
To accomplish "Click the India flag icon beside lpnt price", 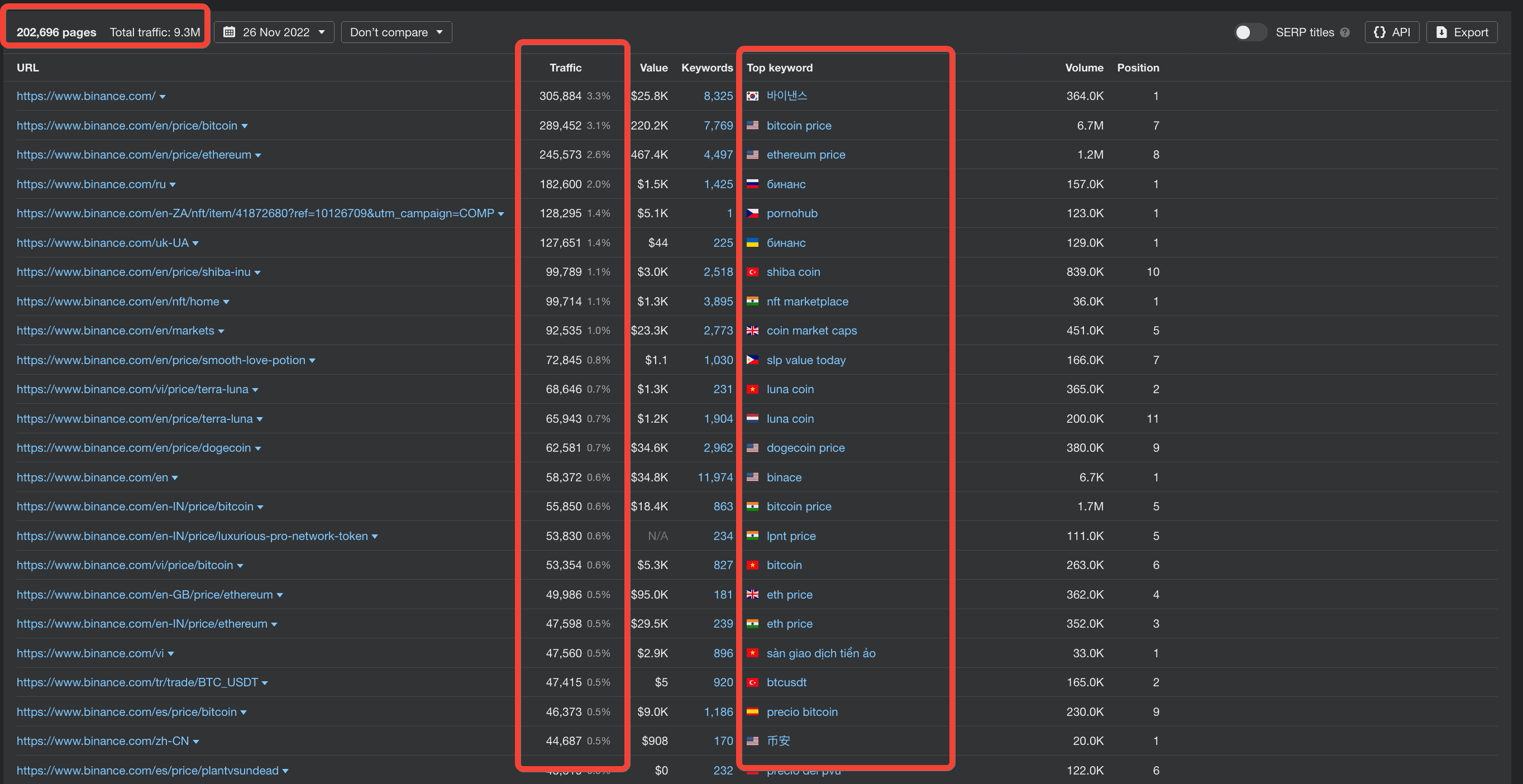I will pos(753,536).
